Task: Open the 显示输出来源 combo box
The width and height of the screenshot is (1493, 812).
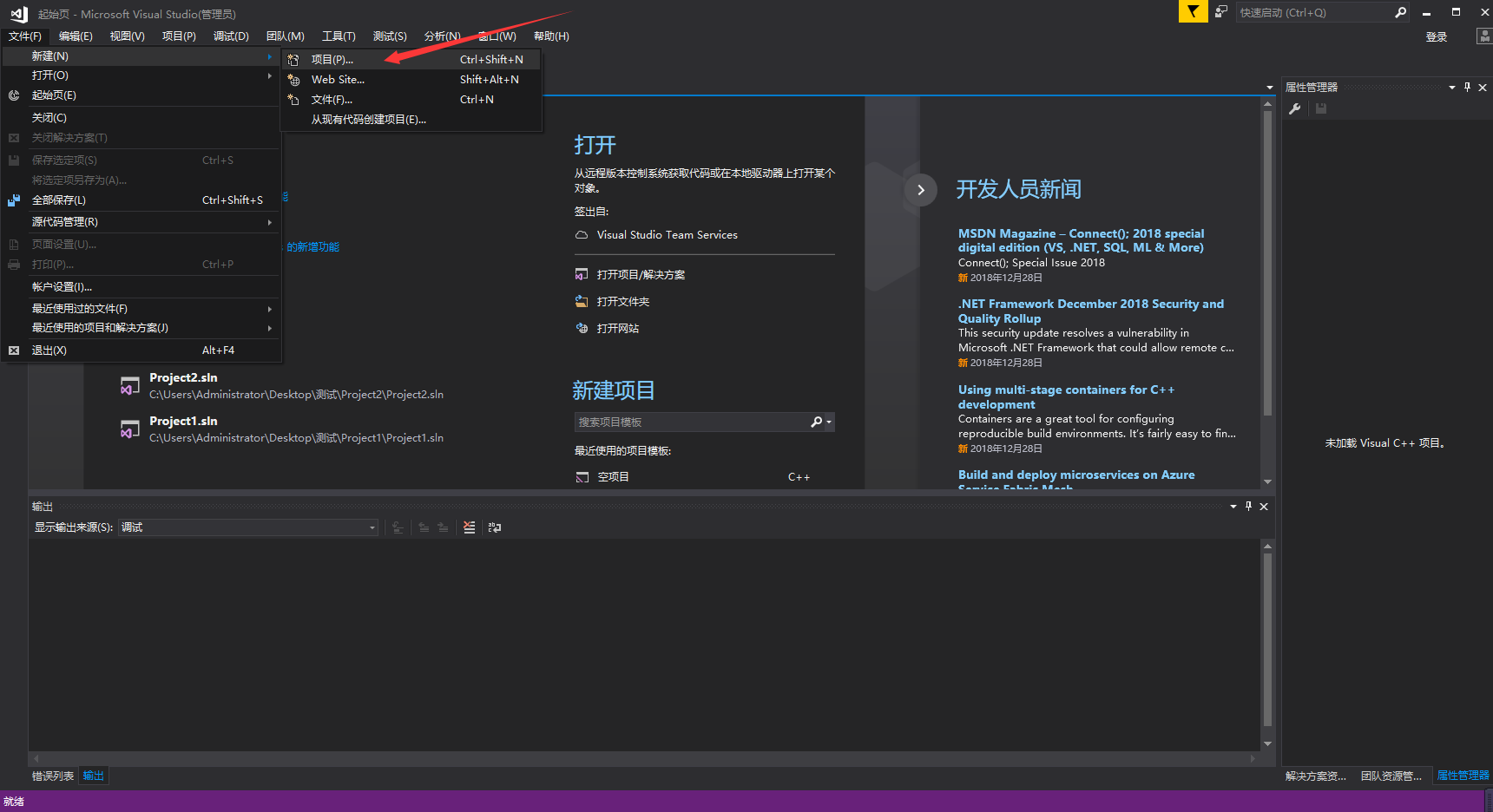Action: pos(248,527)
